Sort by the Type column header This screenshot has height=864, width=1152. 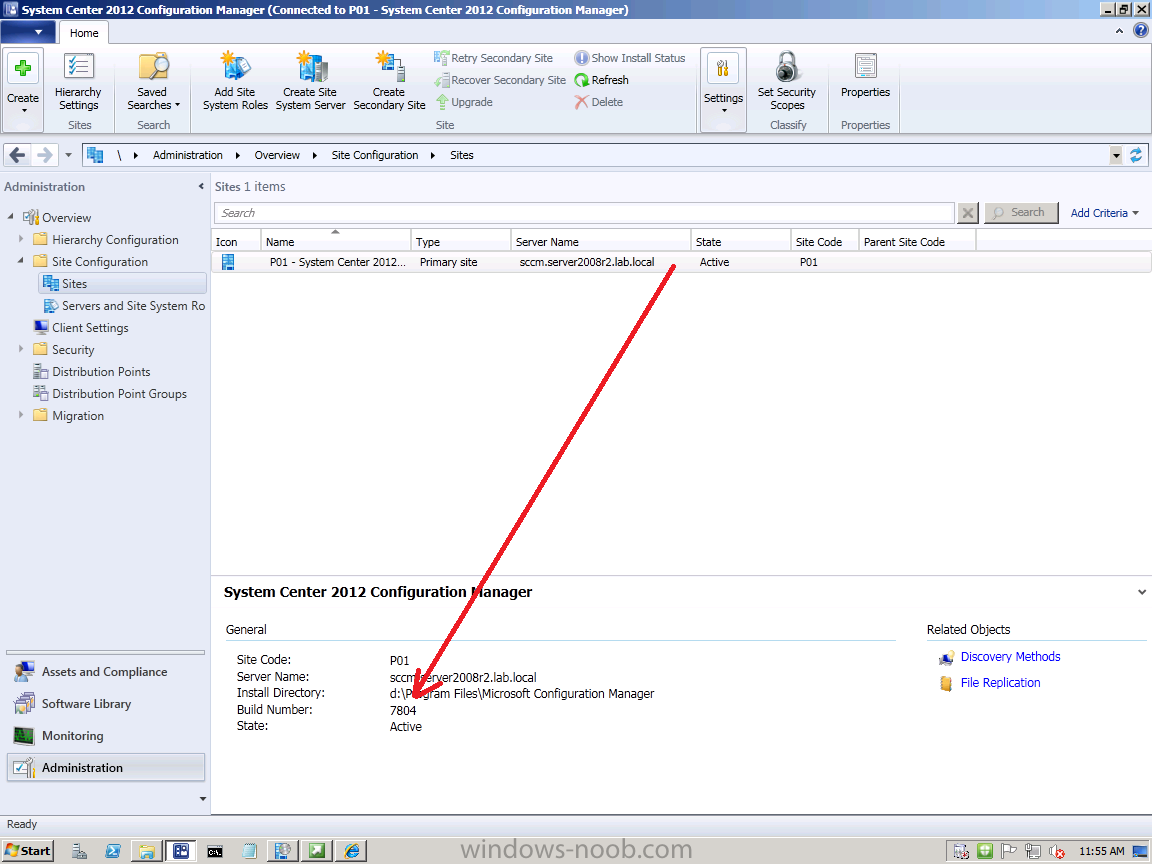click(x=461, y=241)
